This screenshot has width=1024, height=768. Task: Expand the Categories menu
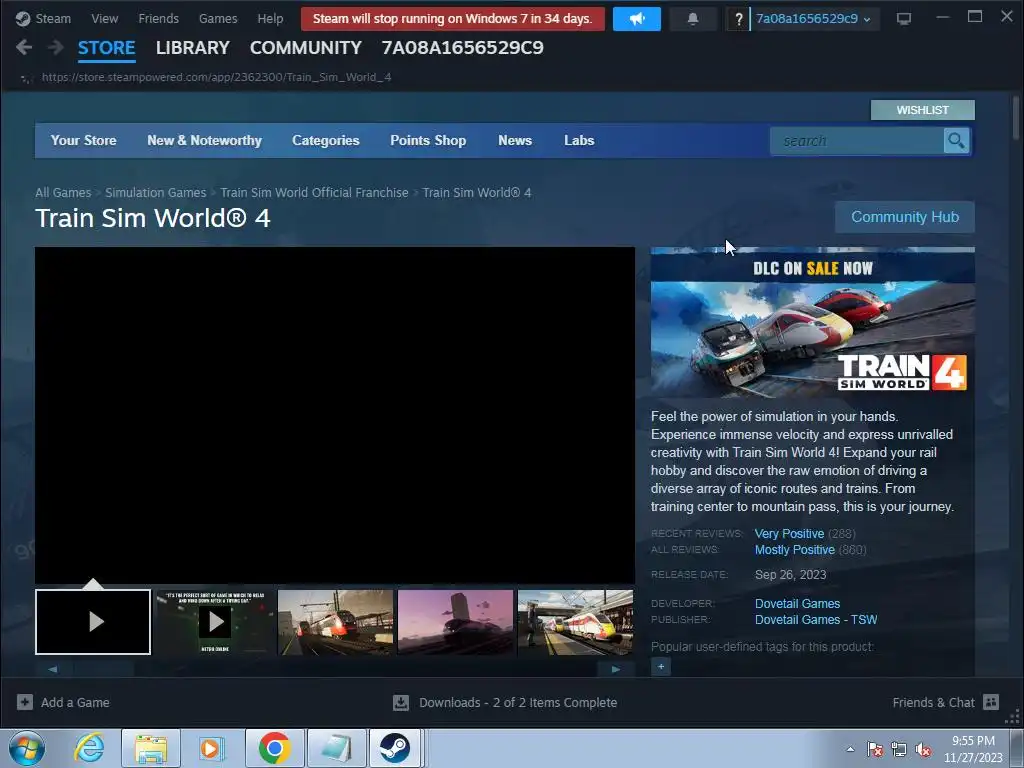click(326, 140)
